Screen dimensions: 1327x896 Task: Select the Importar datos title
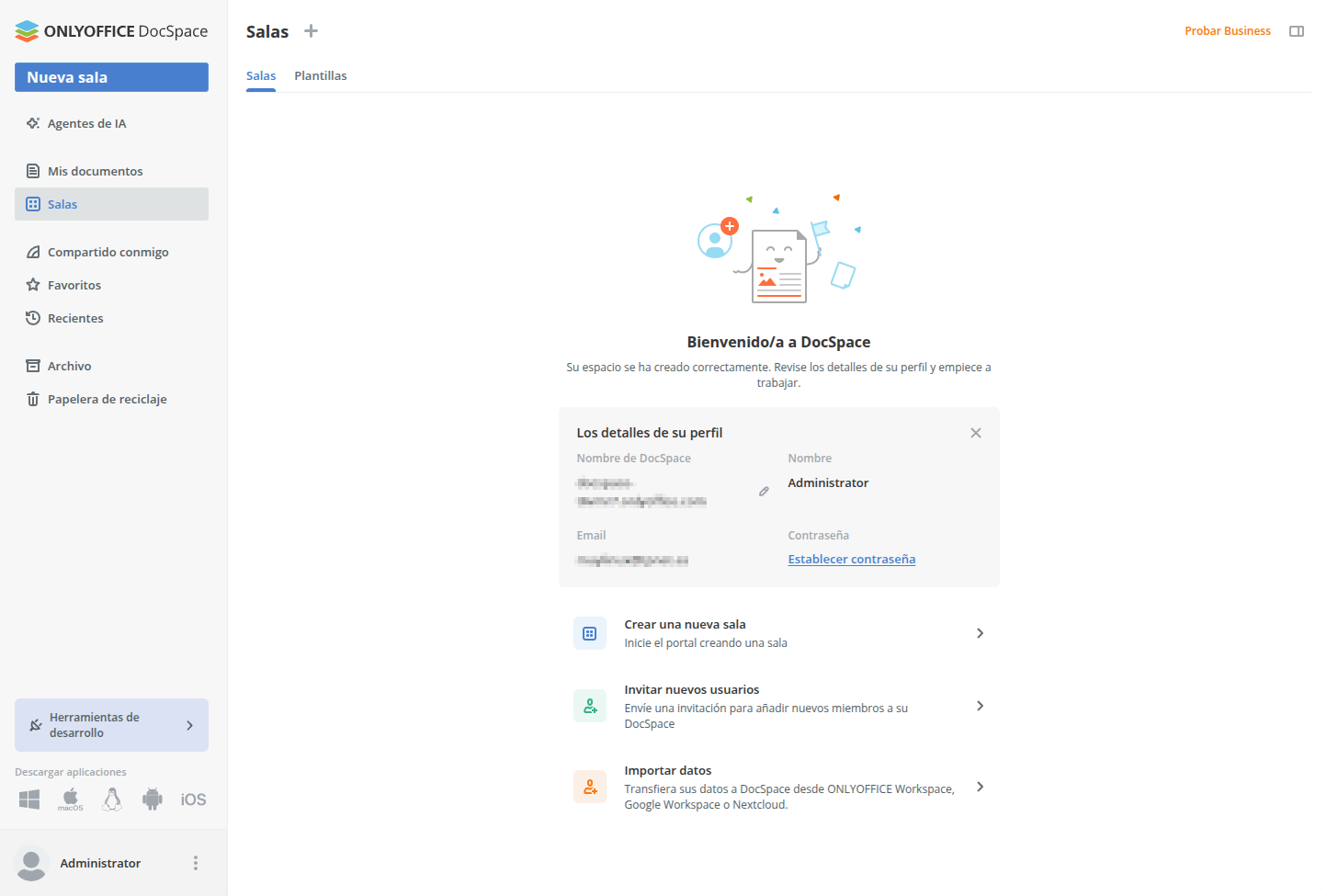(668, 771)
